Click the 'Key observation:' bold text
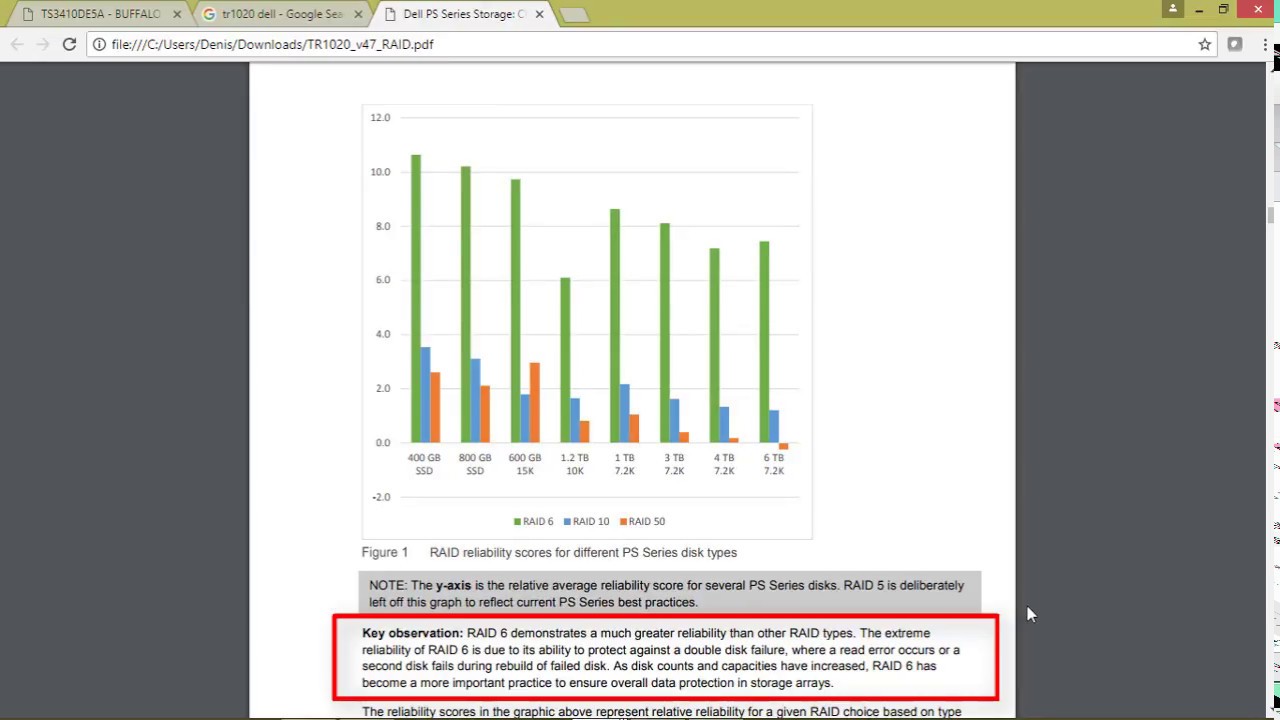 point(412,633)
